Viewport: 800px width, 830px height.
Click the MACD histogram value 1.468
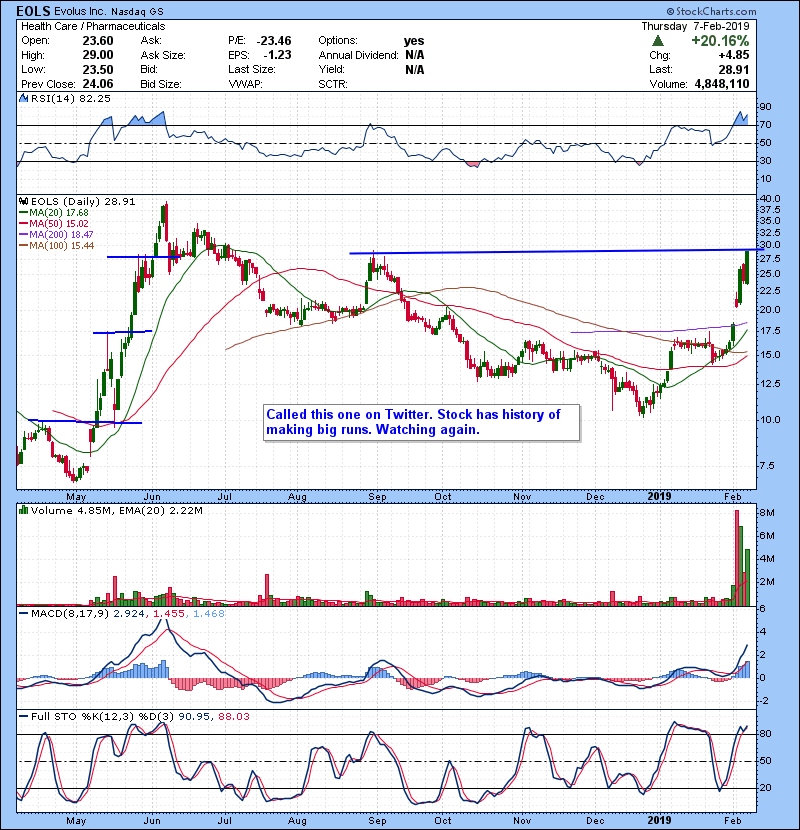(209, 614)
